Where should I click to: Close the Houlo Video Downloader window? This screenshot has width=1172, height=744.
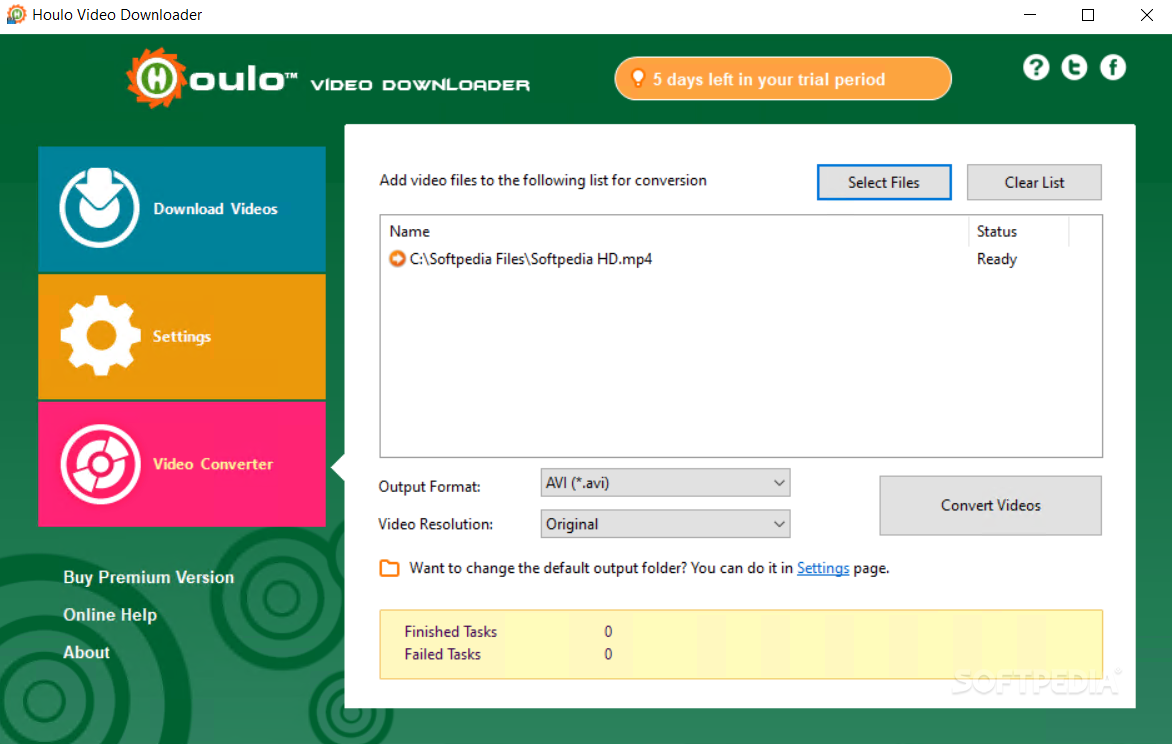1146,15
